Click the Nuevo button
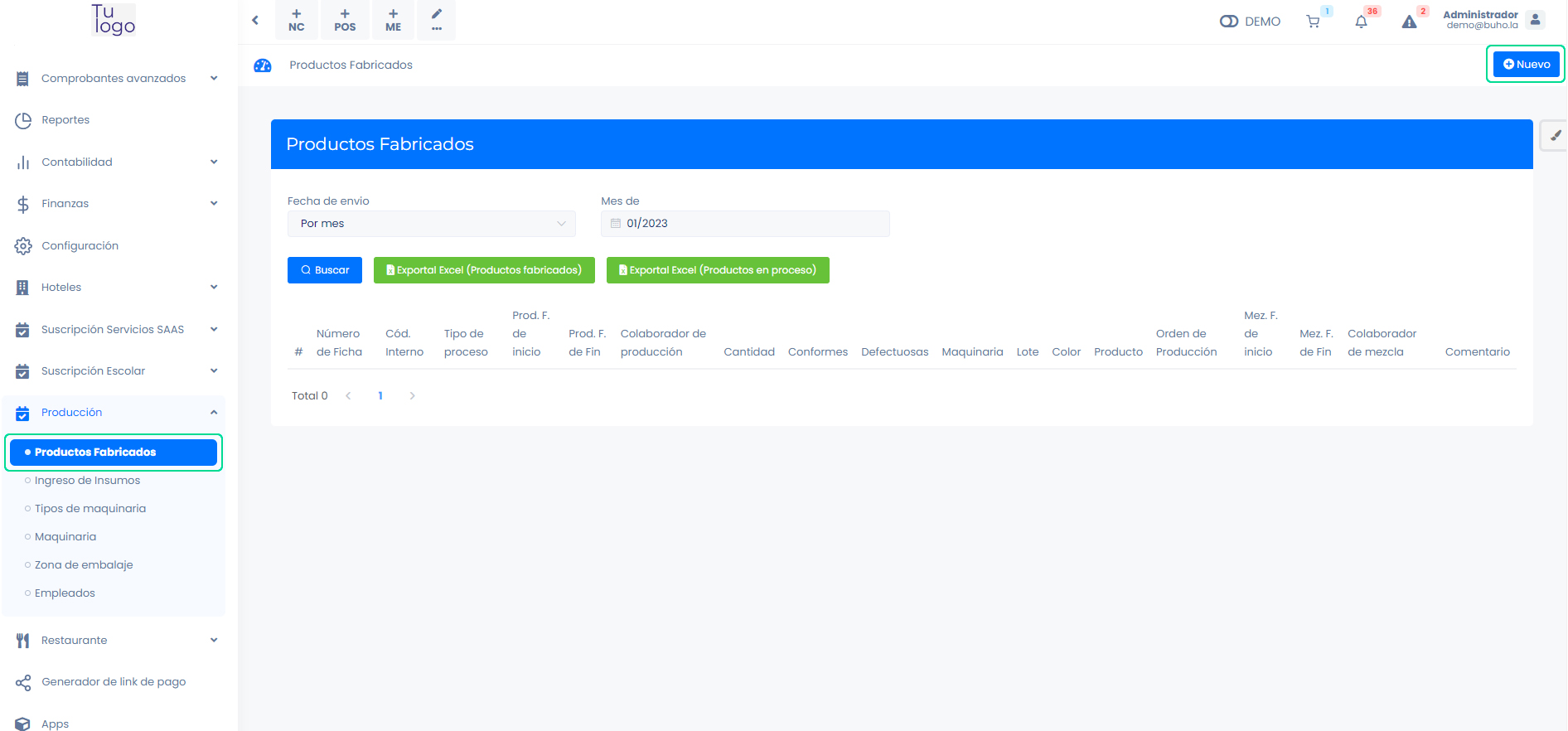This screenshot has width=1568, height=731. coord(1526,65)
